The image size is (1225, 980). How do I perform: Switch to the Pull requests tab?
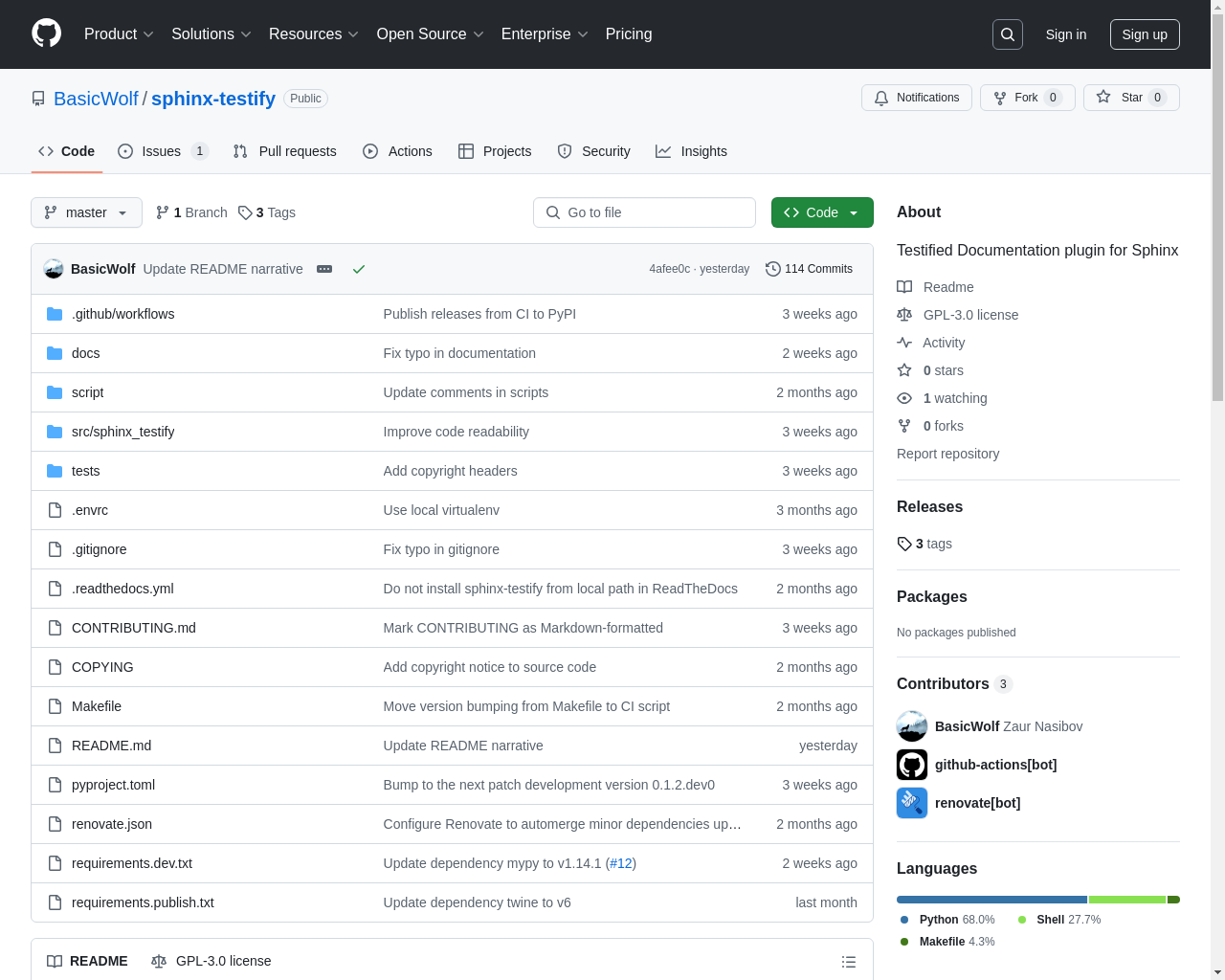[x=285, y=151]
